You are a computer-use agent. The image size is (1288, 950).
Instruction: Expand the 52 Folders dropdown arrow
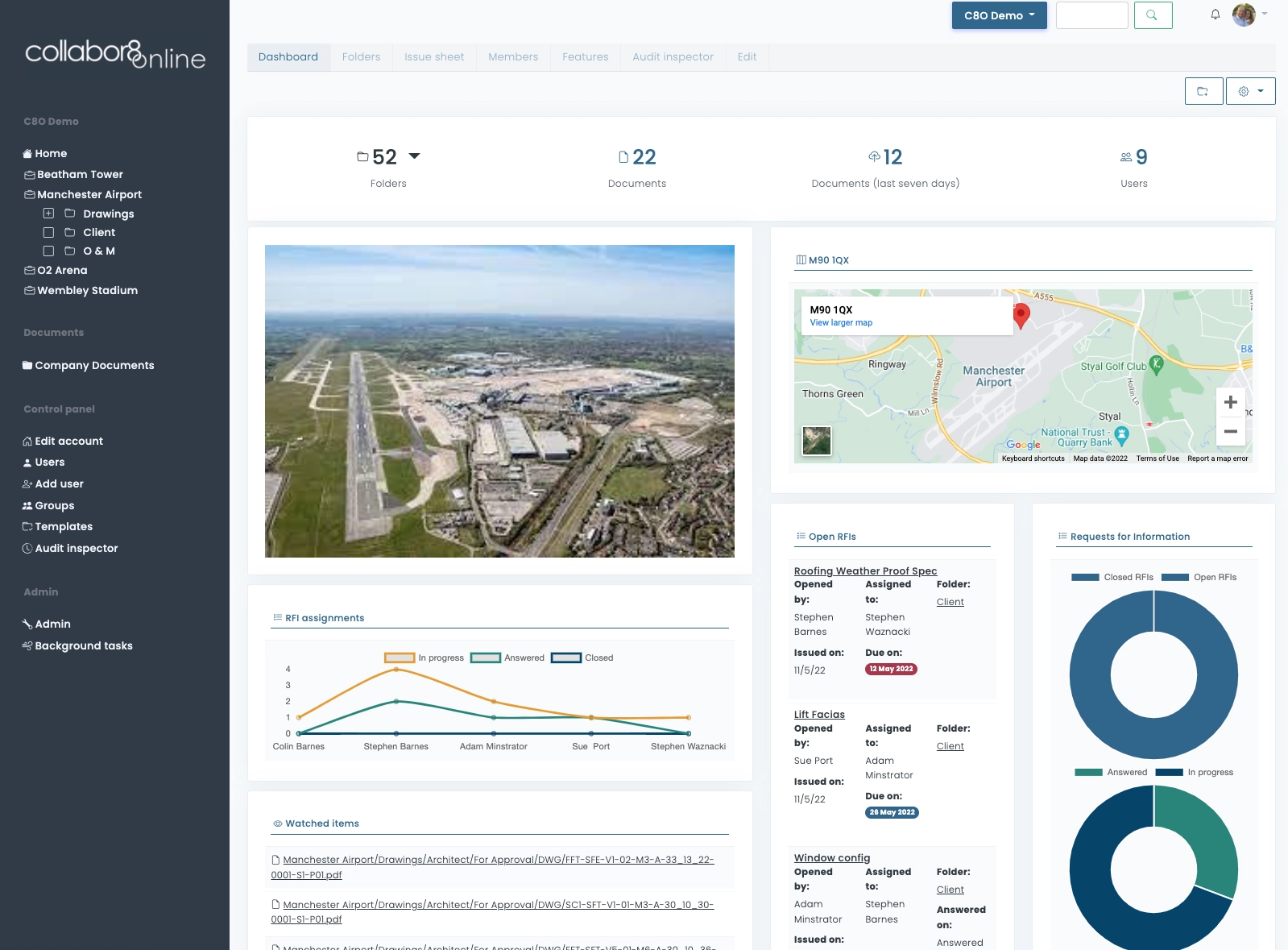414,156
